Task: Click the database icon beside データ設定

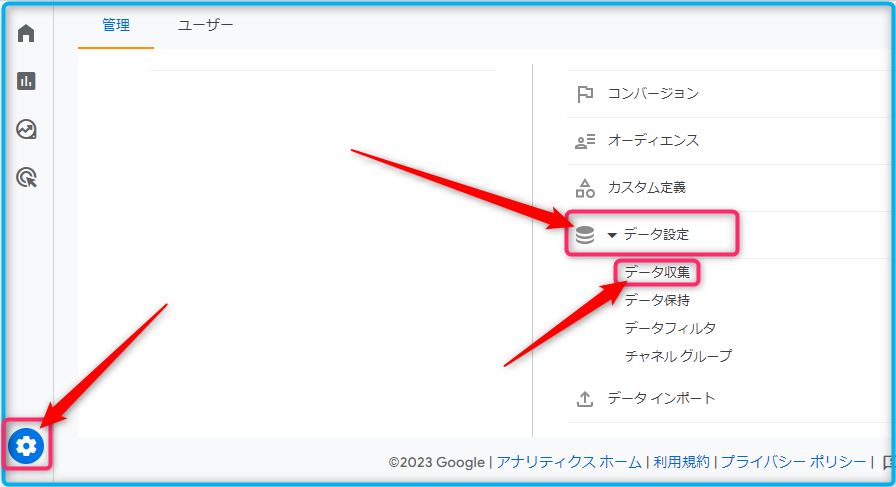Action: (x=585, y=234)
